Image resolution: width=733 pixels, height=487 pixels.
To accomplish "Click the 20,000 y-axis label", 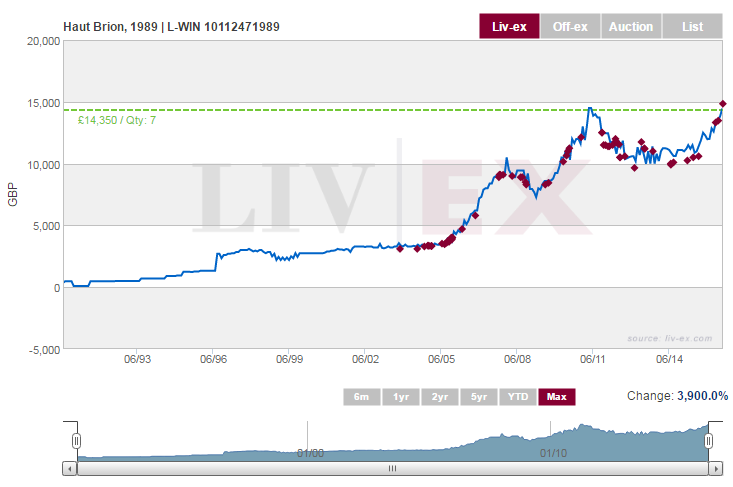I will tap(43, 41).
